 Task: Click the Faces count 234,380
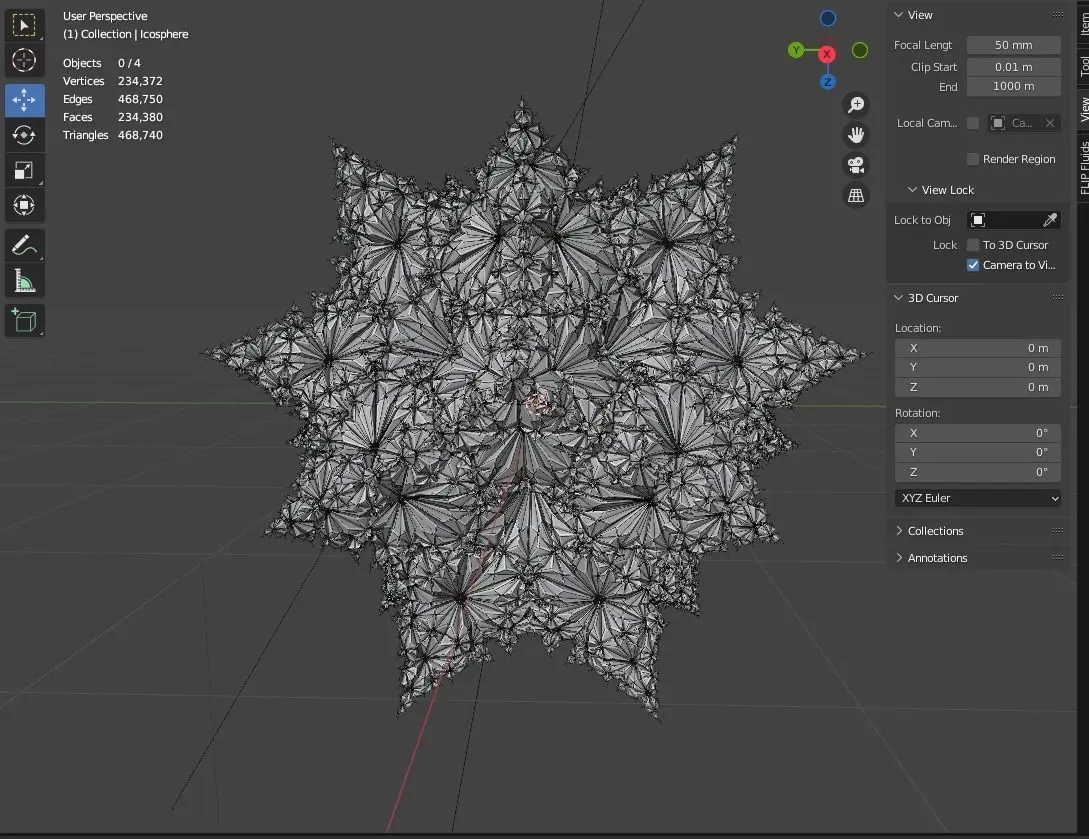coord(140,117)
